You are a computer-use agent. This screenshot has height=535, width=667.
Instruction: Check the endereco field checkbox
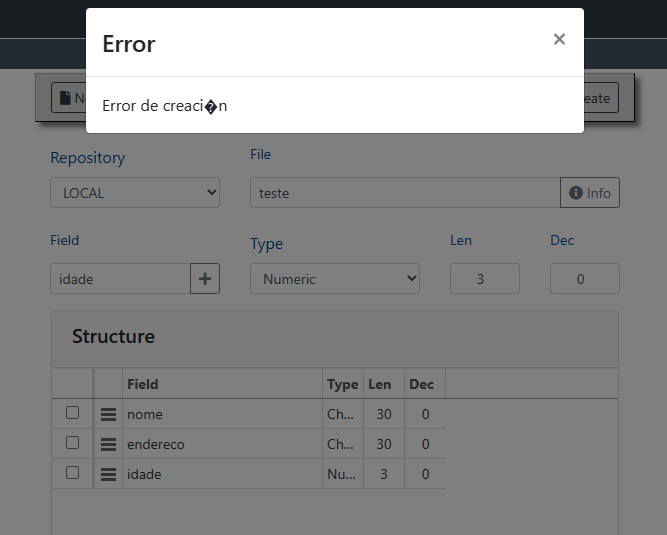(x=72, y=443)
